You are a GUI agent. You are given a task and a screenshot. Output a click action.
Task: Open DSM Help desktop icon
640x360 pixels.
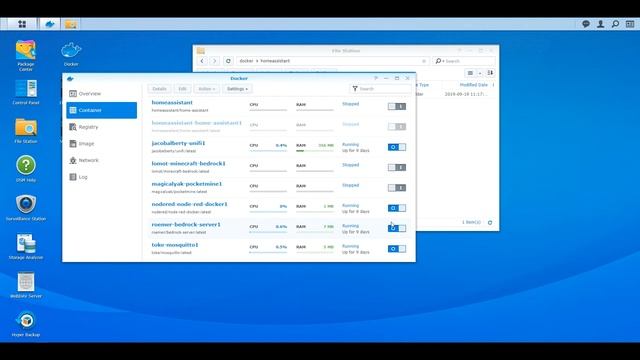click(26, 169)
